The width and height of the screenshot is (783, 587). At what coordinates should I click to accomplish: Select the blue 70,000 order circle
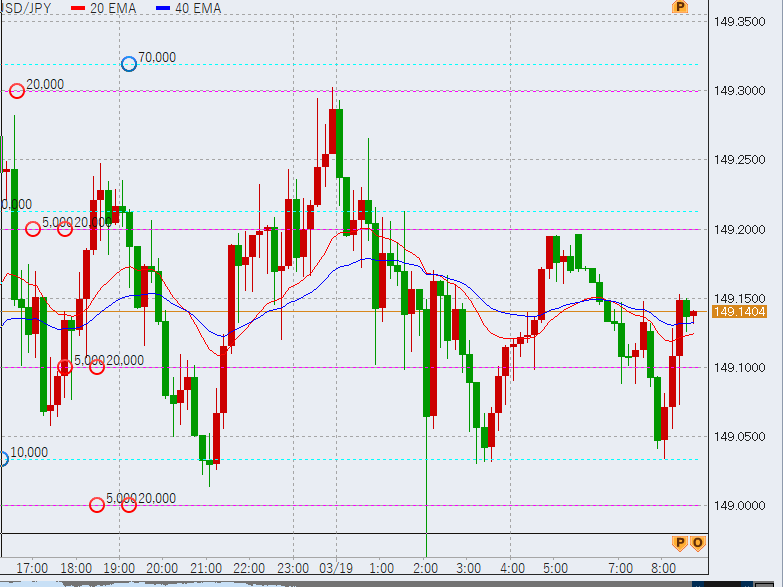click(x=129, y=64)
